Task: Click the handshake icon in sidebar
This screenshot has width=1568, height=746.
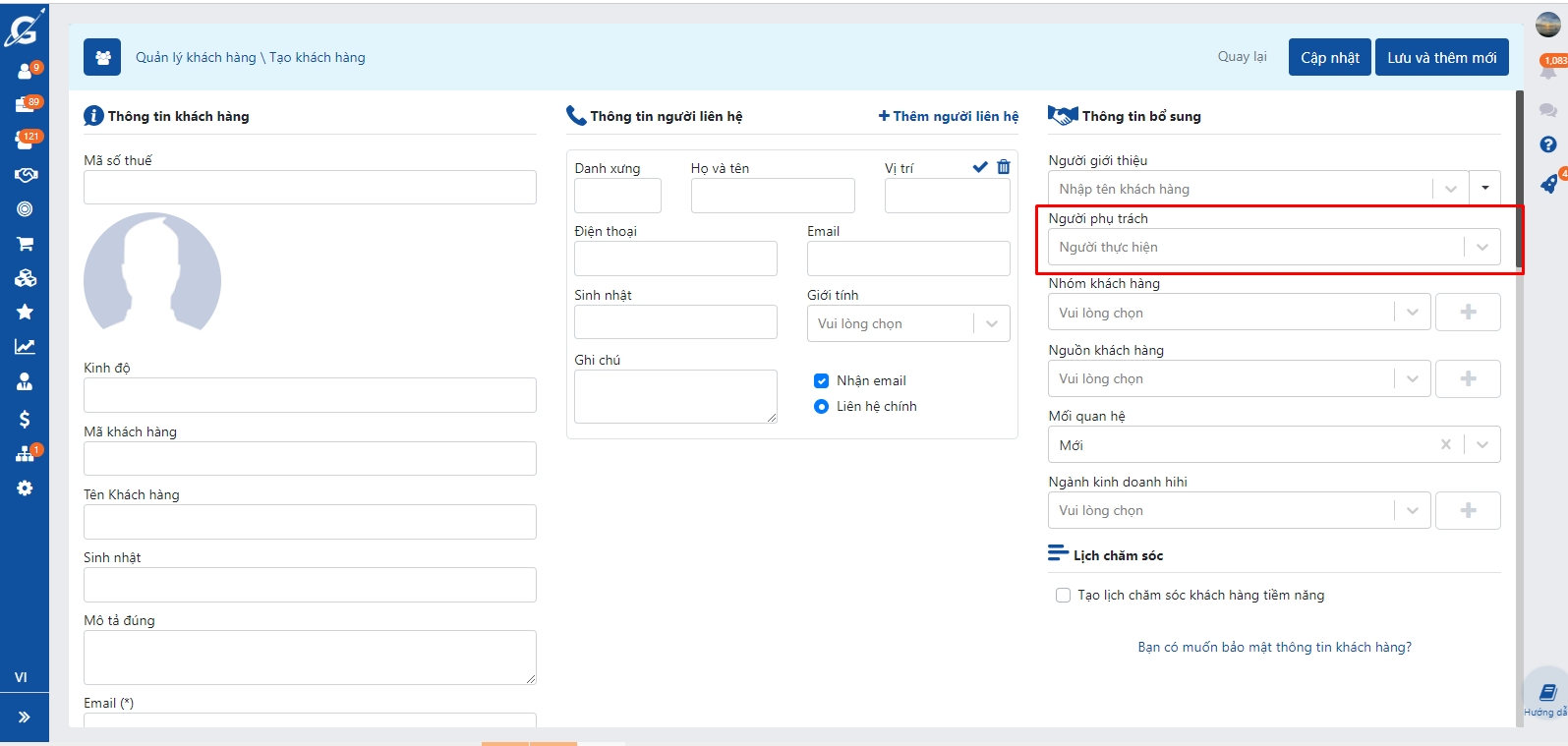Action: (x=25, y=175)
